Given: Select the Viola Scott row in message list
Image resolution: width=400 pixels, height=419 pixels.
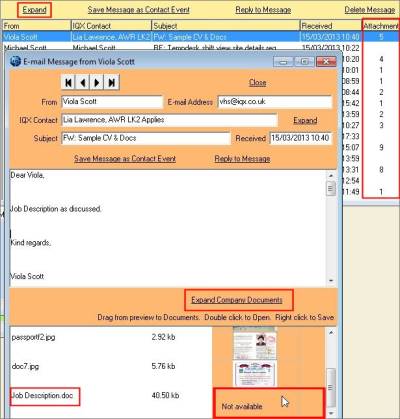Looking at the screenshot, I should point(200,37).
